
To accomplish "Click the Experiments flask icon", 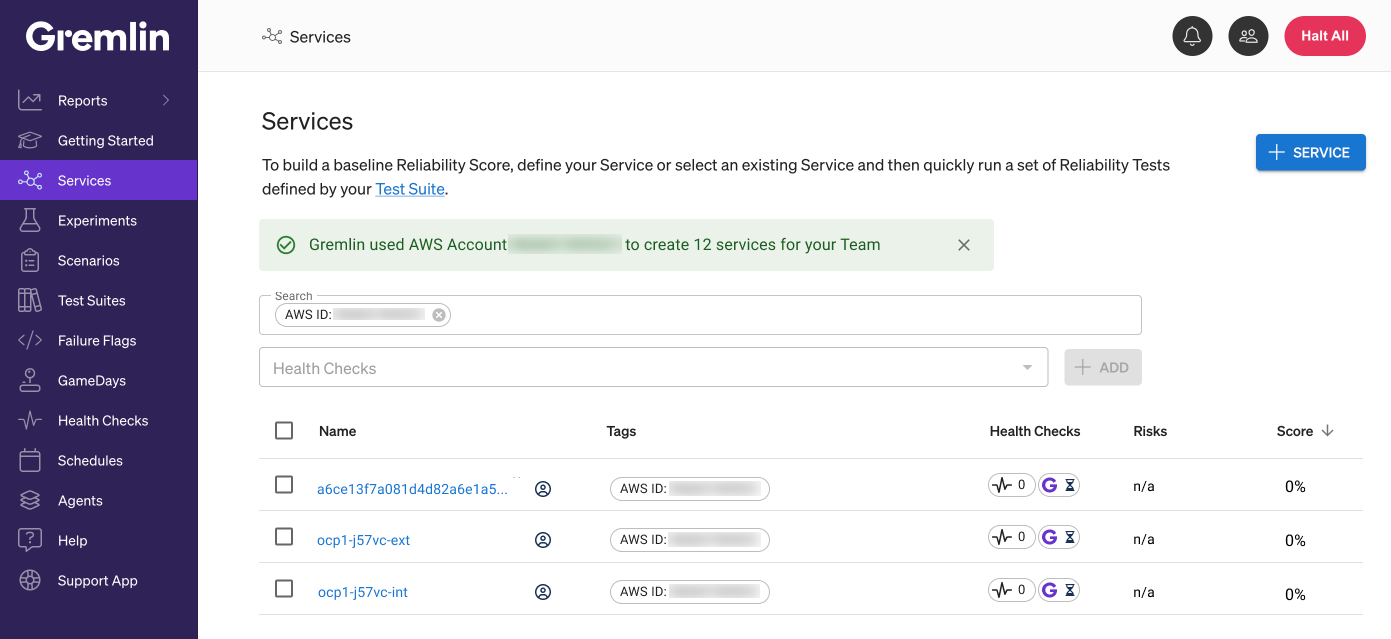I will [x=30, y=220].
